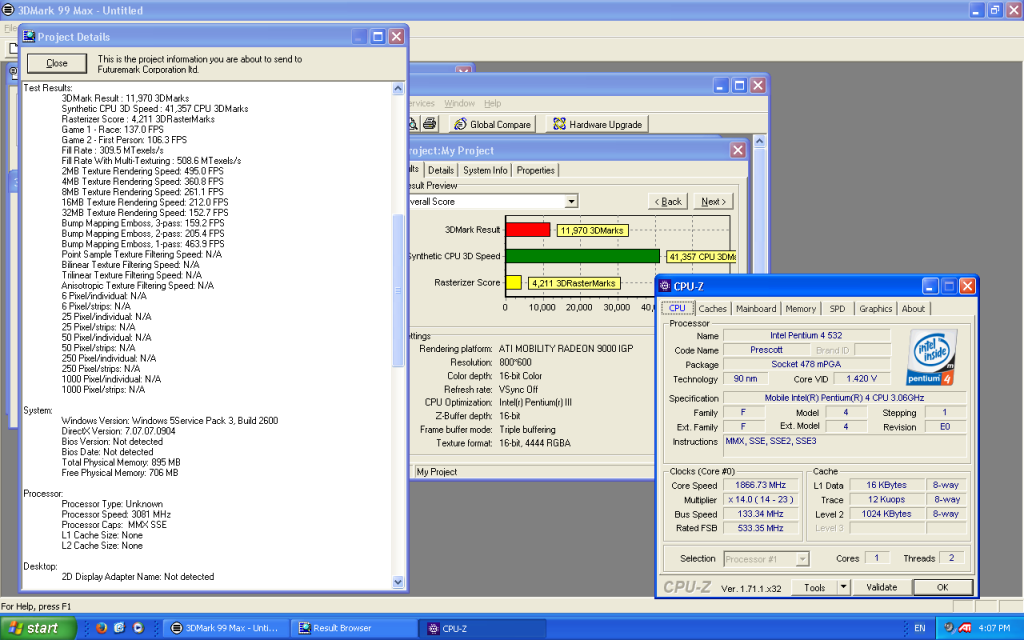Open the Processor #1 selection dropdown
The width and height of the screenshot is (1024, 640).
(x=803, y=558)
